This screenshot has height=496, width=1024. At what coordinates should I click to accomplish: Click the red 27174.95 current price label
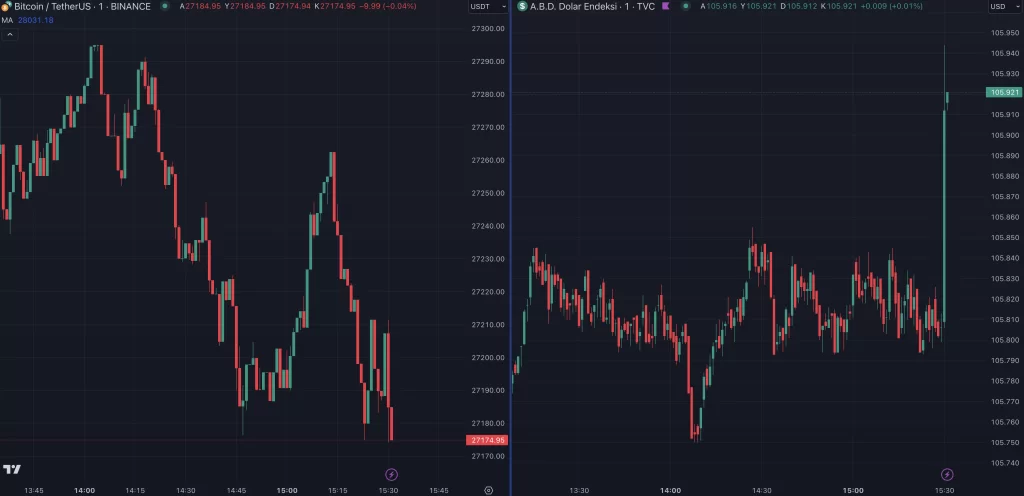tap(487, 440)
